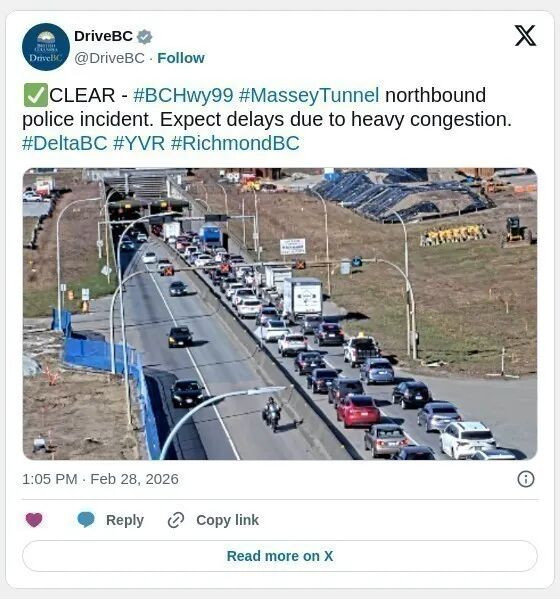
Task: Click the 1:05 PM Feb 28 timestamp
Action: tap(100, 479)
